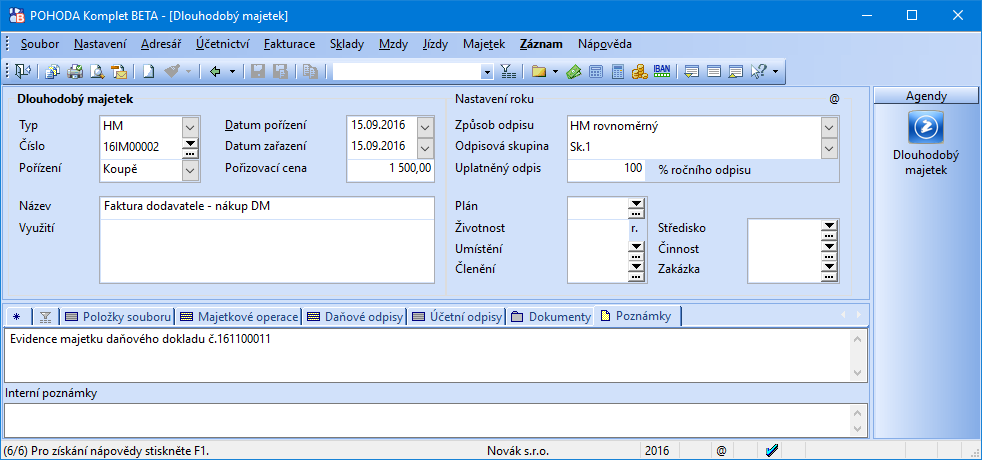
Task: Click the IBAN icon
Action: click(661, 71)
